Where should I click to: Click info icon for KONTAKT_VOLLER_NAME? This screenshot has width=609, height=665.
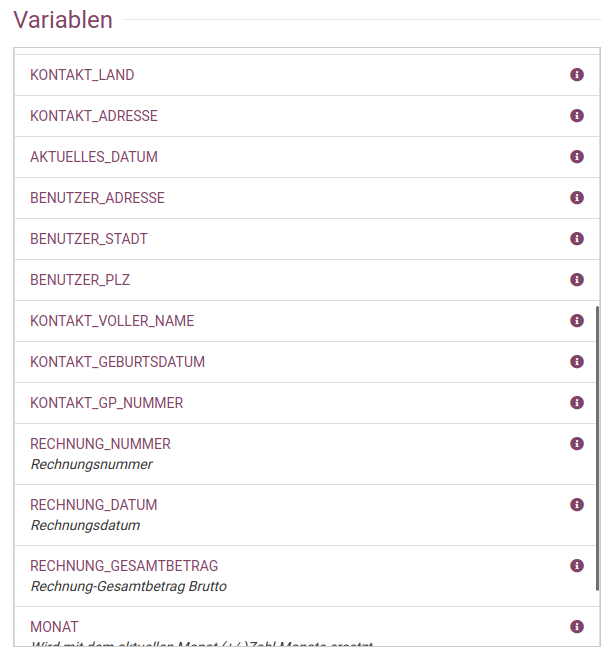(x=577, y=321)
